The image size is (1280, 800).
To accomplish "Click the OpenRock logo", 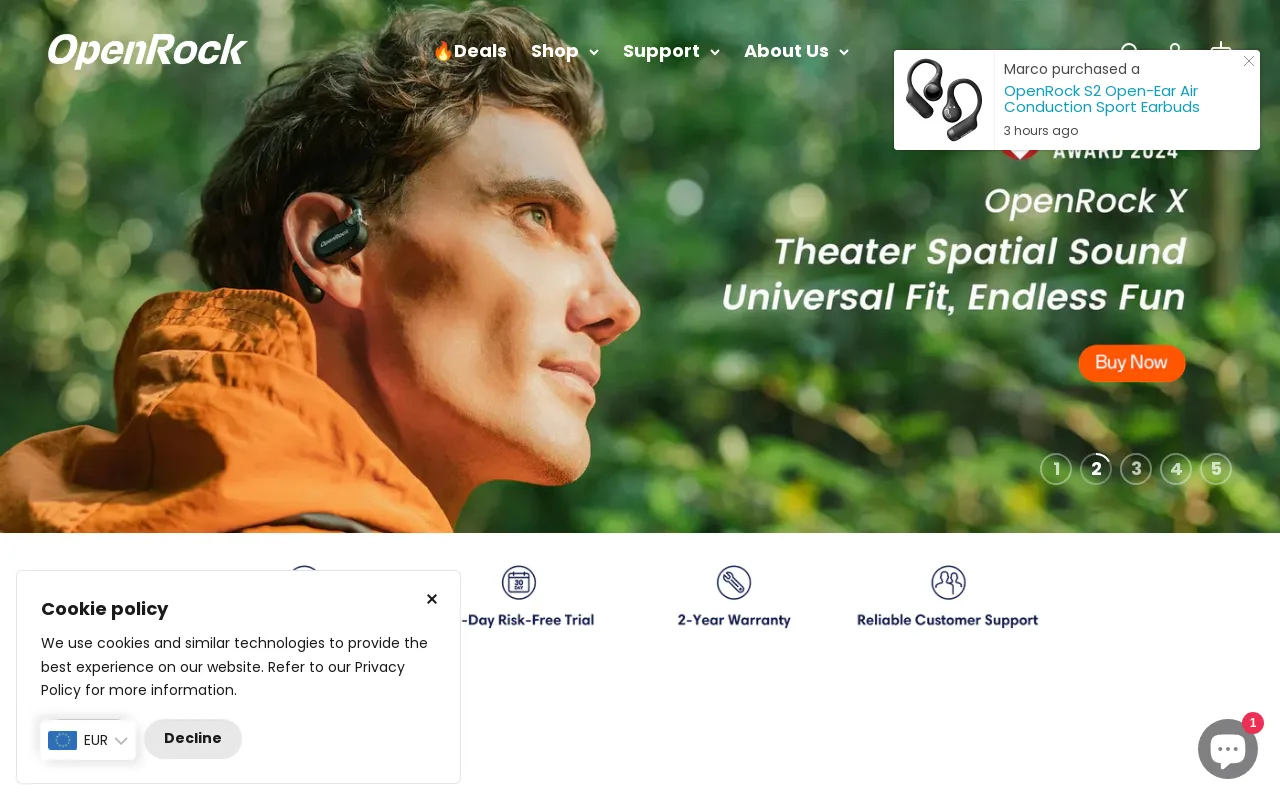I will click(x=146, y=50).
